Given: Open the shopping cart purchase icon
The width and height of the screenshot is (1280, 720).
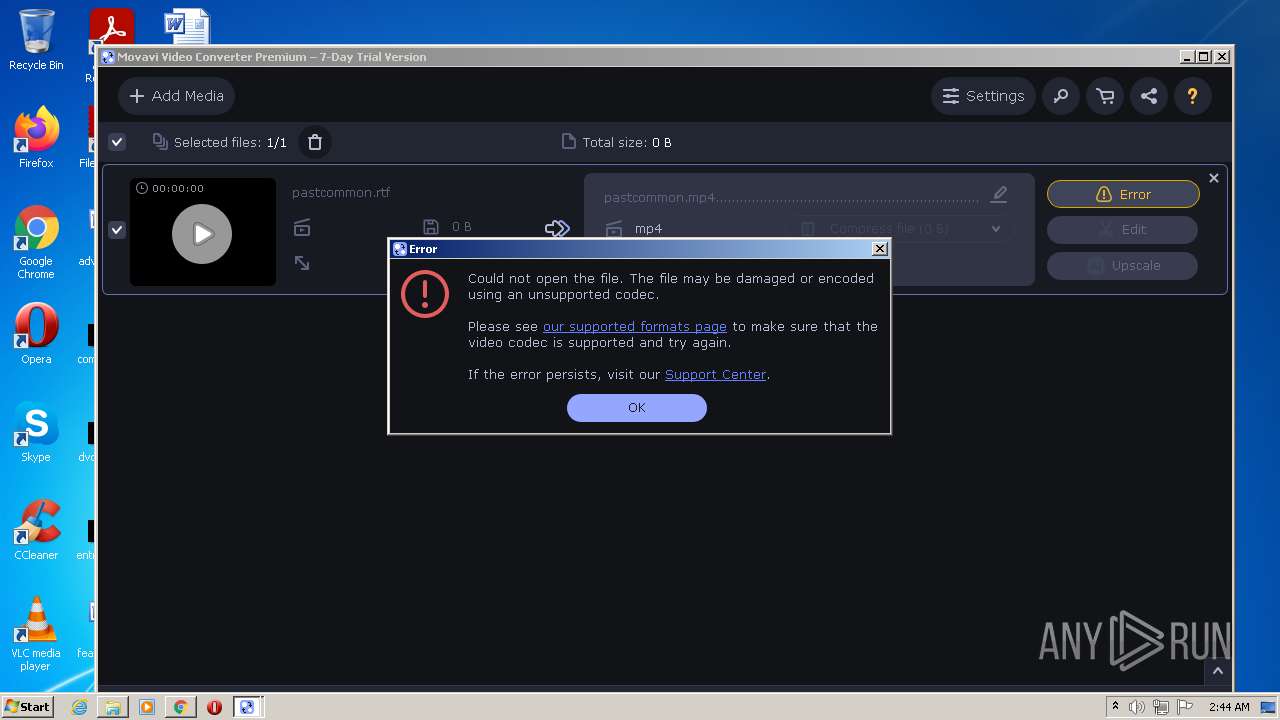Looking at the screenshot, I should pos(1105,96).
